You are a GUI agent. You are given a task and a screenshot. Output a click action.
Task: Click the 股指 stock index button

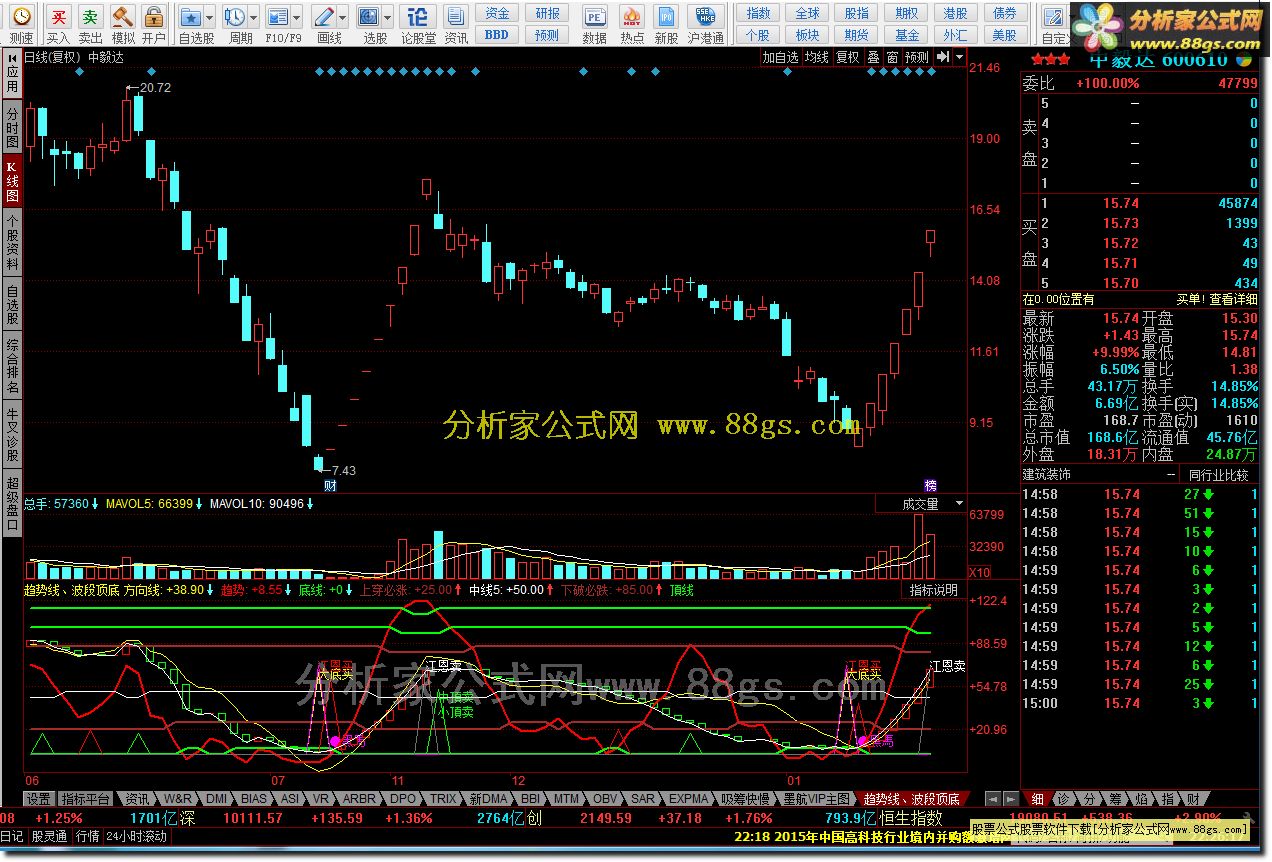pyautogui.click(x=857, y=14)
